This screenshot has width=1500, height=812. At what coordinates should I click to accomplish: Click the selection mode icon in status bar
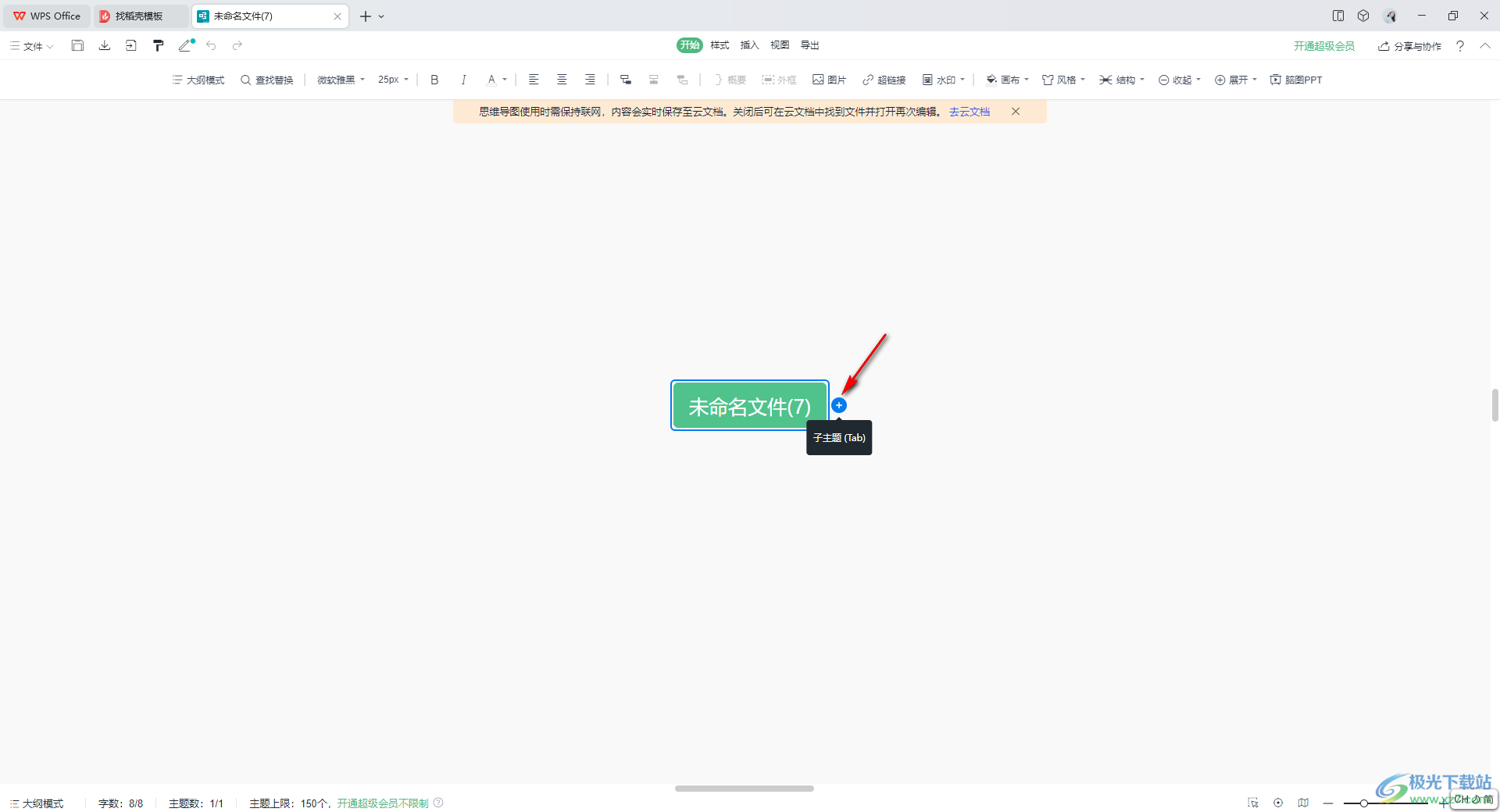pos(1253,803)
